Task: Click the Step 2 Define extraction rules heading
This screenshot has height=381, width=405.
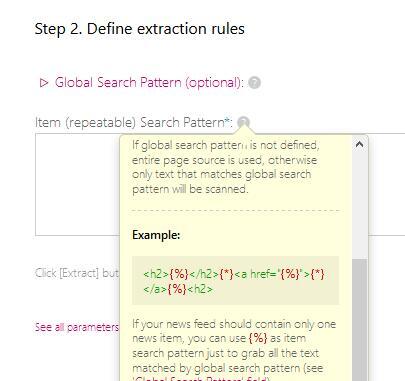Action: pyautogui.click(x=140, y=29)
